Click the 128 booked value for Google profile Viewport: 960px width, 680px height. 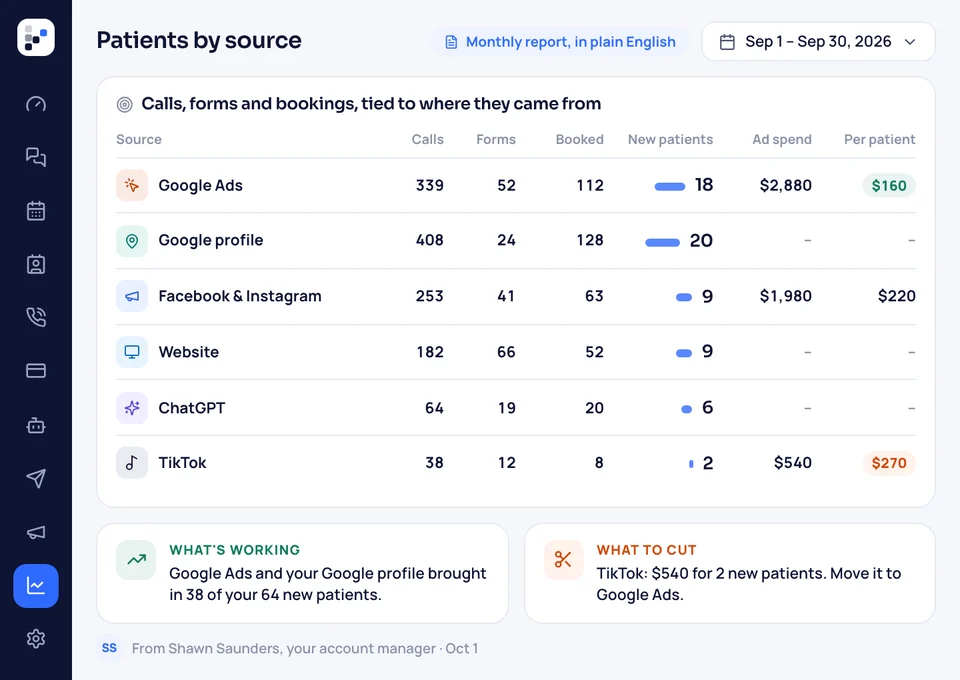590,241
